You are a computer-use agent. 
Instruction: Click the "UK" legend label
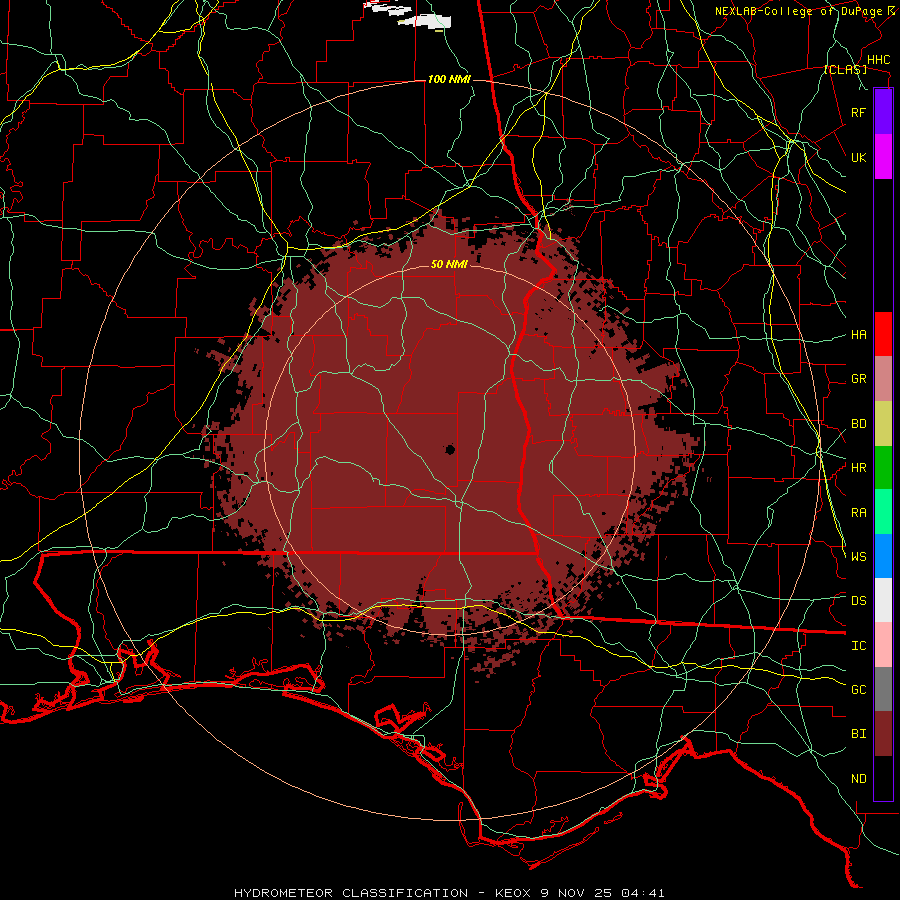pyautogui.click(x=858, y=157)
